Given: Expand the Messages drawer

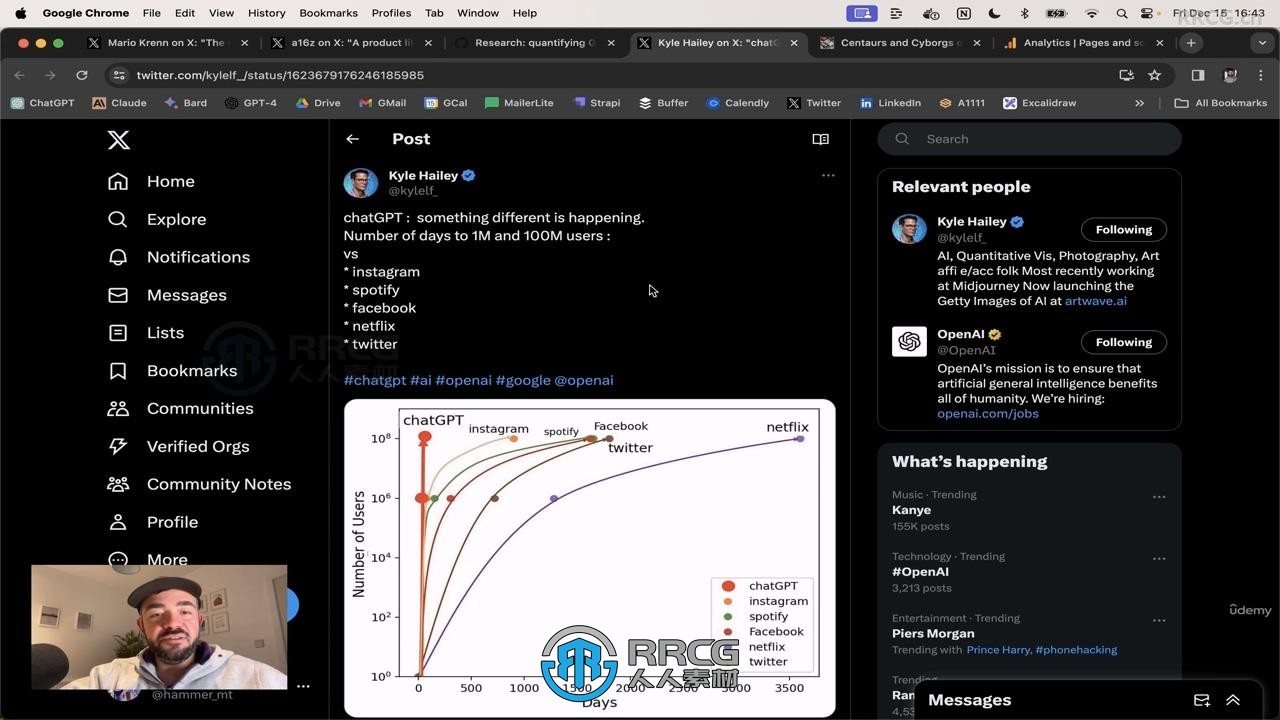Looking at the screenshot, I should pos(1233,700).
